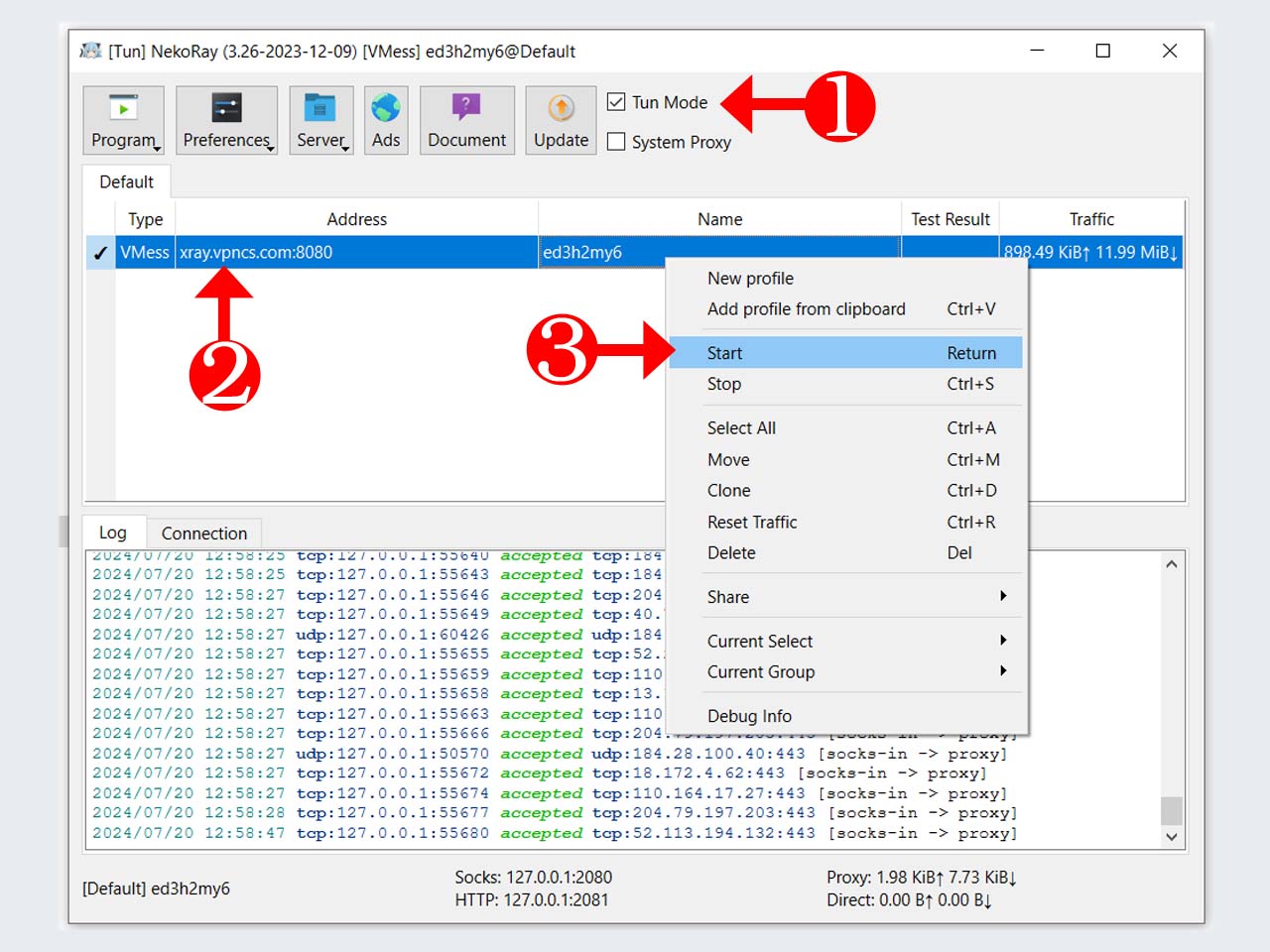Choose Reset Traffic in the context menu
The width and height of the screenshot is (1270, 952).
tap(846, 523)
